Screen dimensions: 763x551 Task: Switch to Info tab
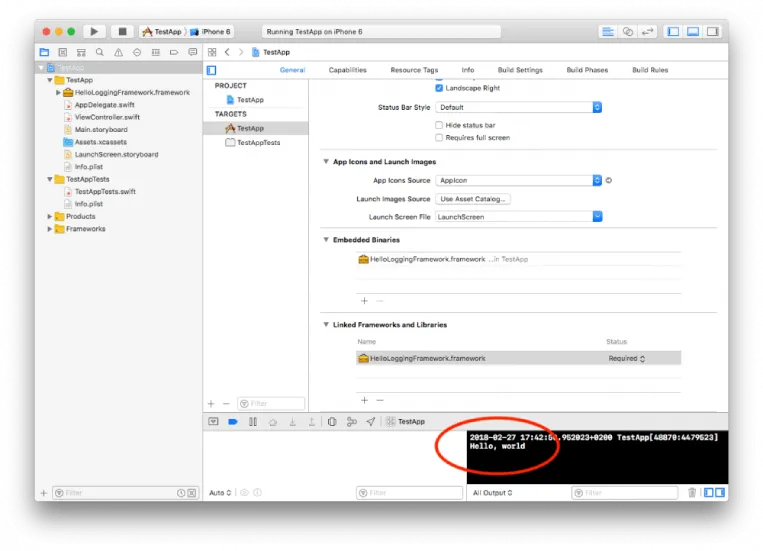[x=468, y=70]
